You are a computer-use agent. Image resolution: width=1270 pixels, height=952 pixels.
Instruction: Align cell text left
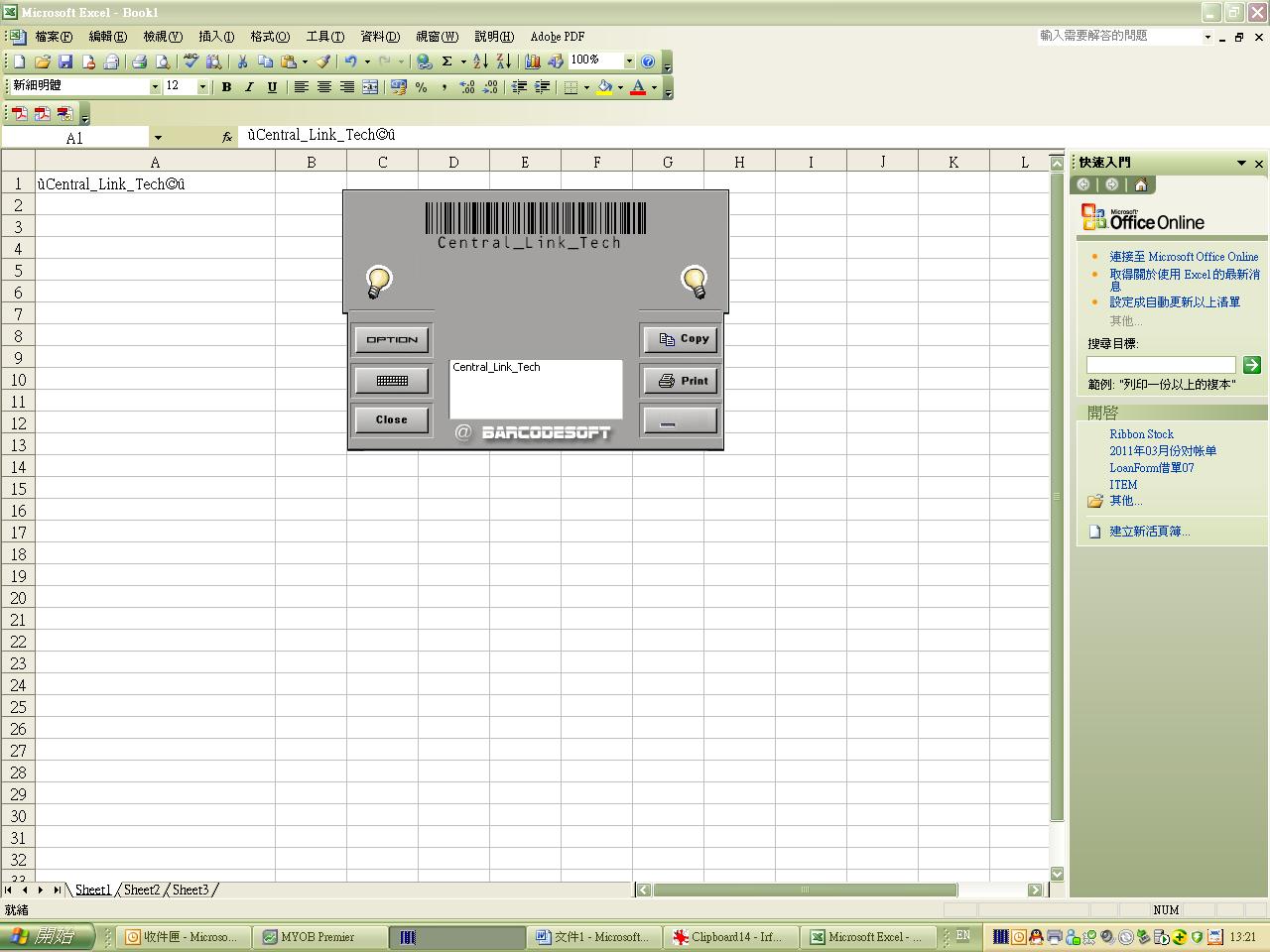[x=301, y=87]
